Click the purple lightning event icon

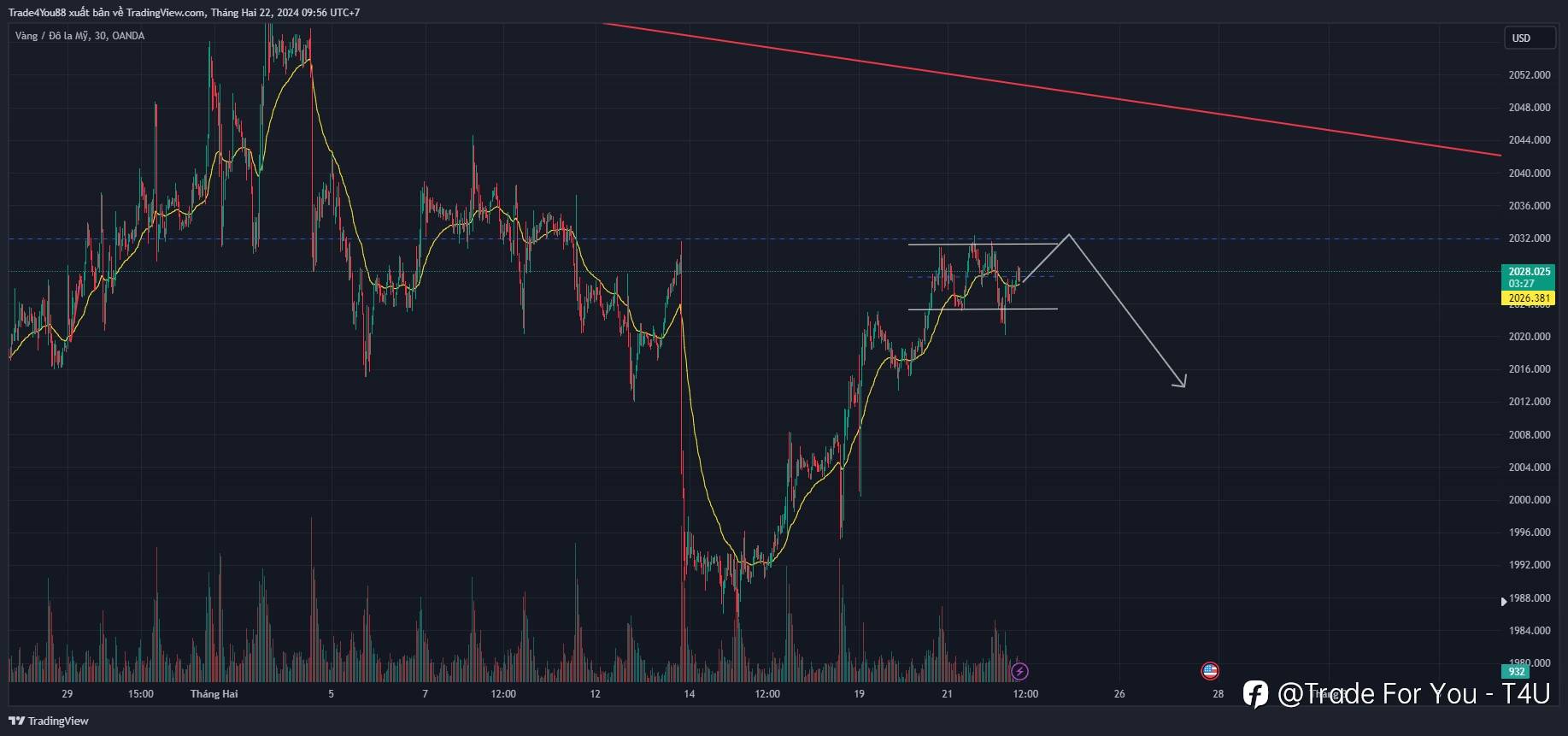[1019, 671]
